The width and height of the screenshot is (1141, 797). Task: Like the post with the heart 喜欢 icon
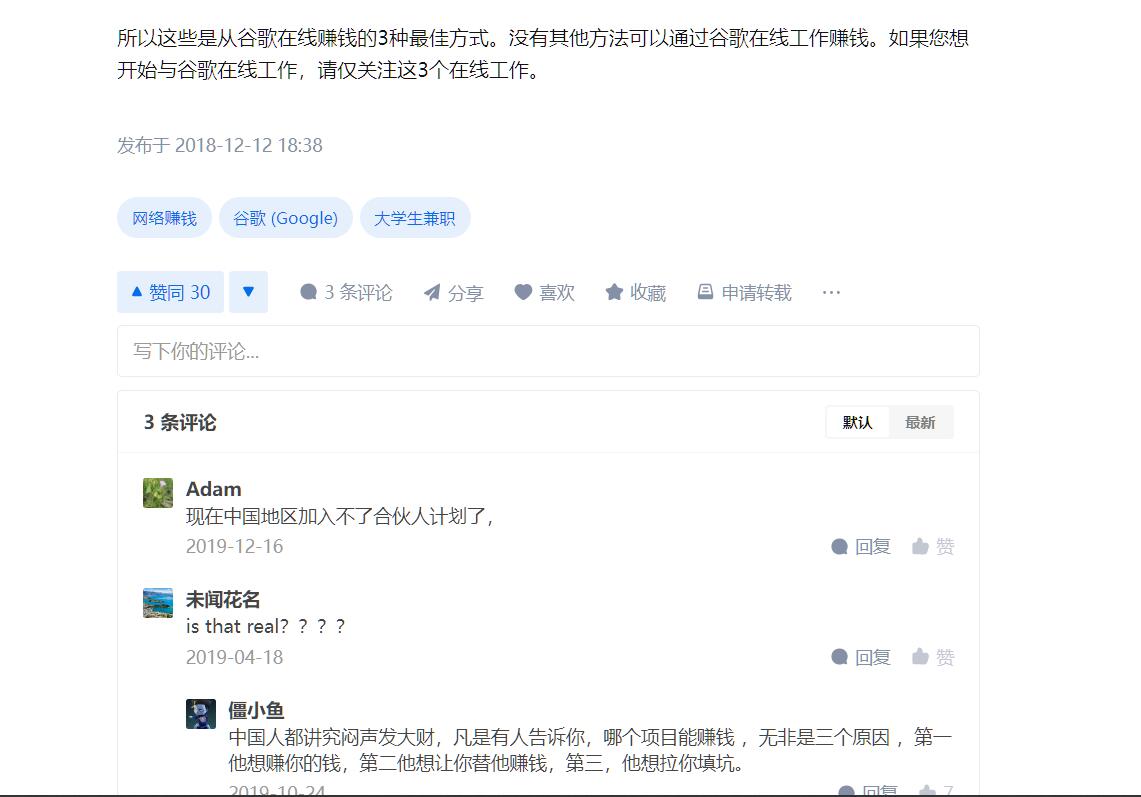[x=544, y=293]
